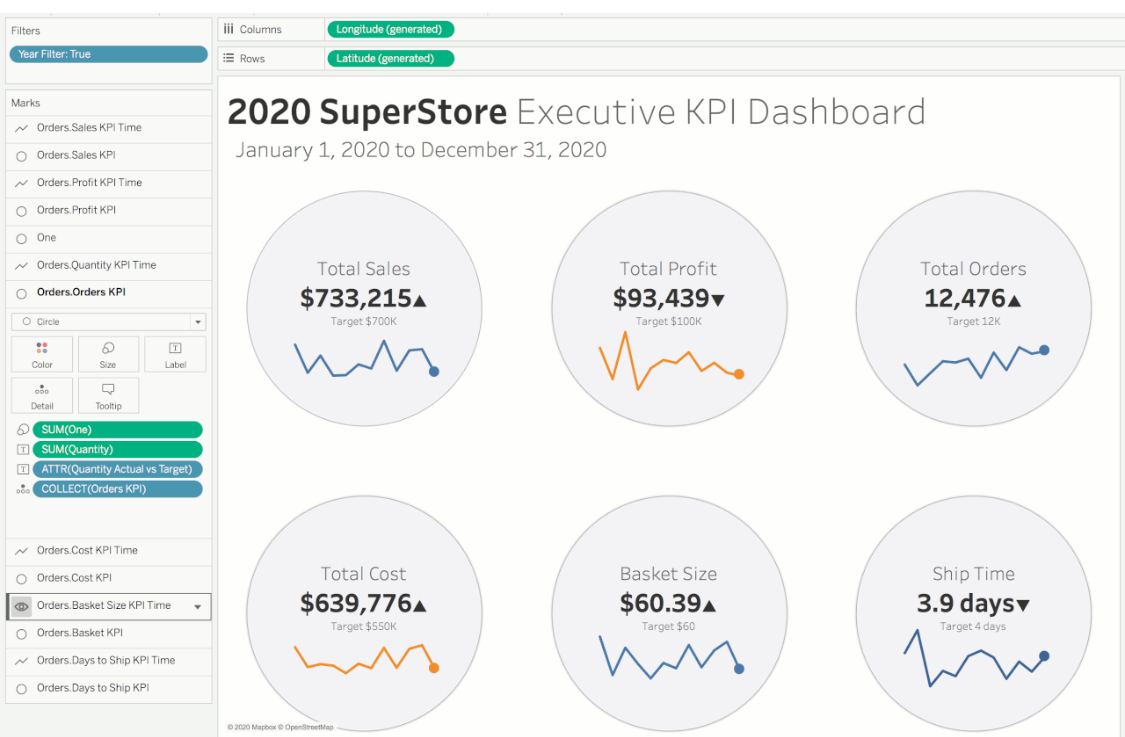
Task: Select the Year Filter: True pill
Action: 108,54
